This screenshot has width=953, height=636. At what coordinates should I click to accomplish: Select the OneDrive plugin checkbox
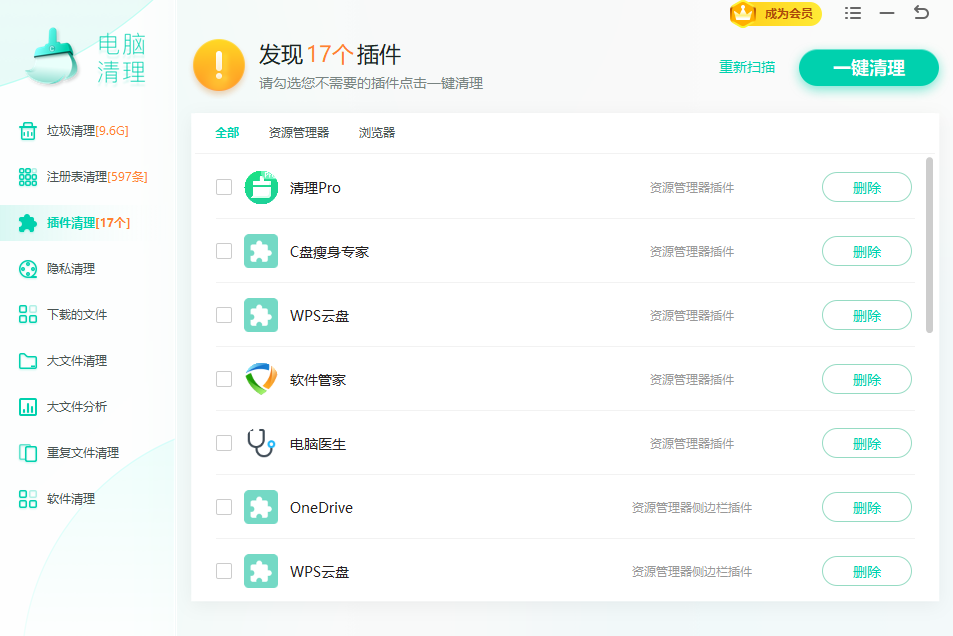[x=224, y=507]
